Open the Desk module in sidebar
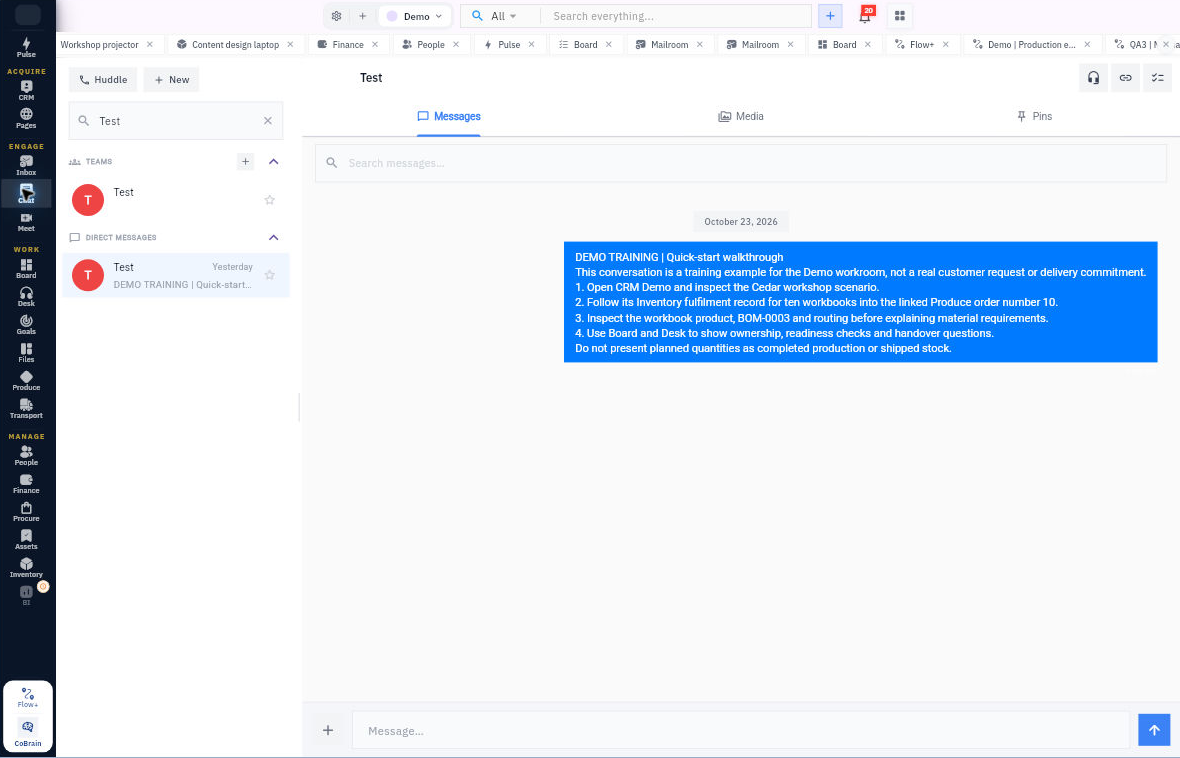 pyautogui.click(x=26, y=296)
